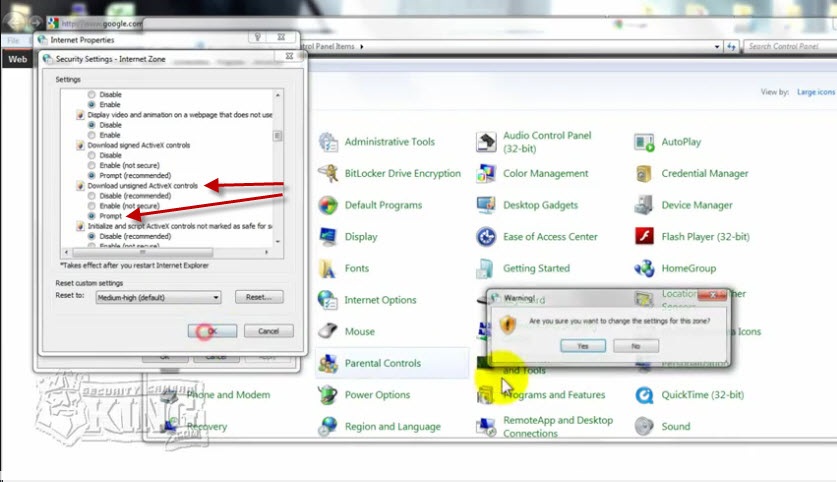
Task: Open the Getting Started icon
Action: coord(486,268)
